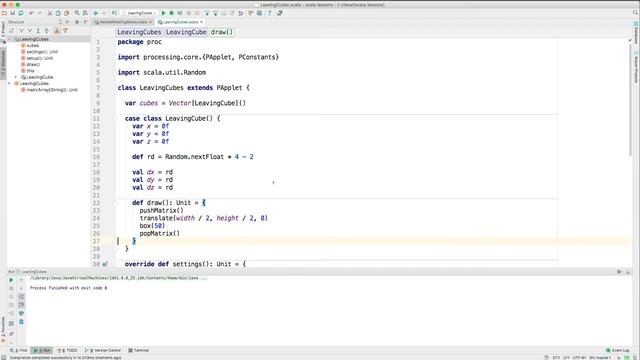
Task: Click the Undo arrow in toolbar
Action: tap(31, 13)
